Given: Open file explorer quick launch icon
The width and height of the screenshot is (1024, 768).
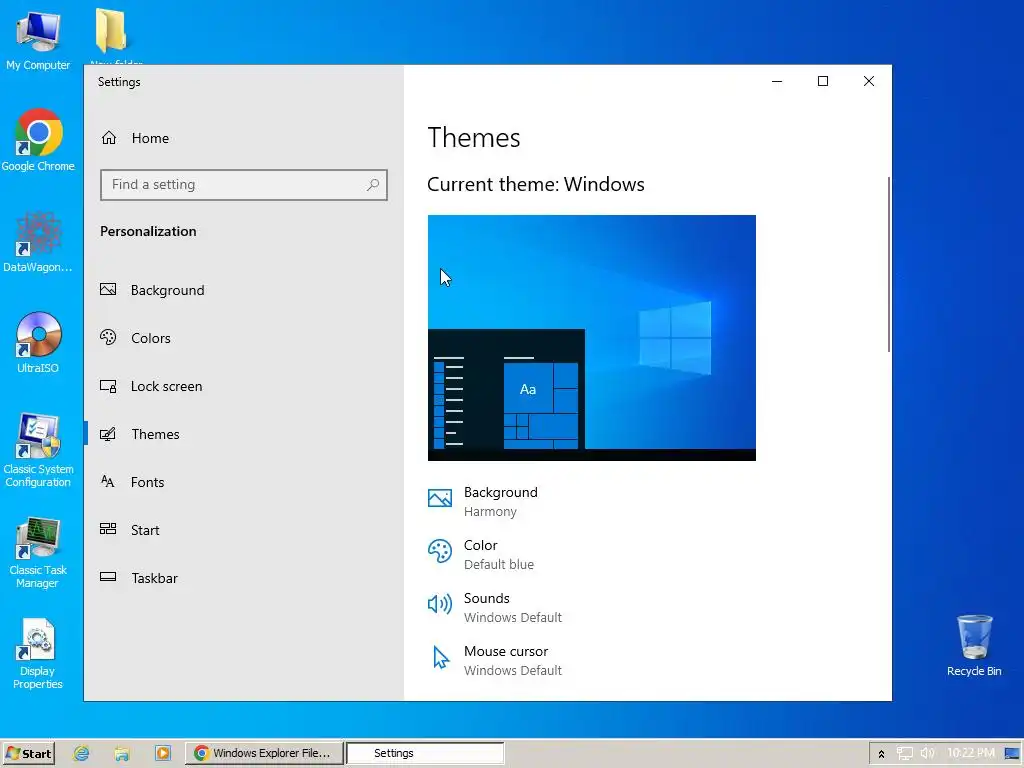Looking at the screenshot, I should [121, 753].
